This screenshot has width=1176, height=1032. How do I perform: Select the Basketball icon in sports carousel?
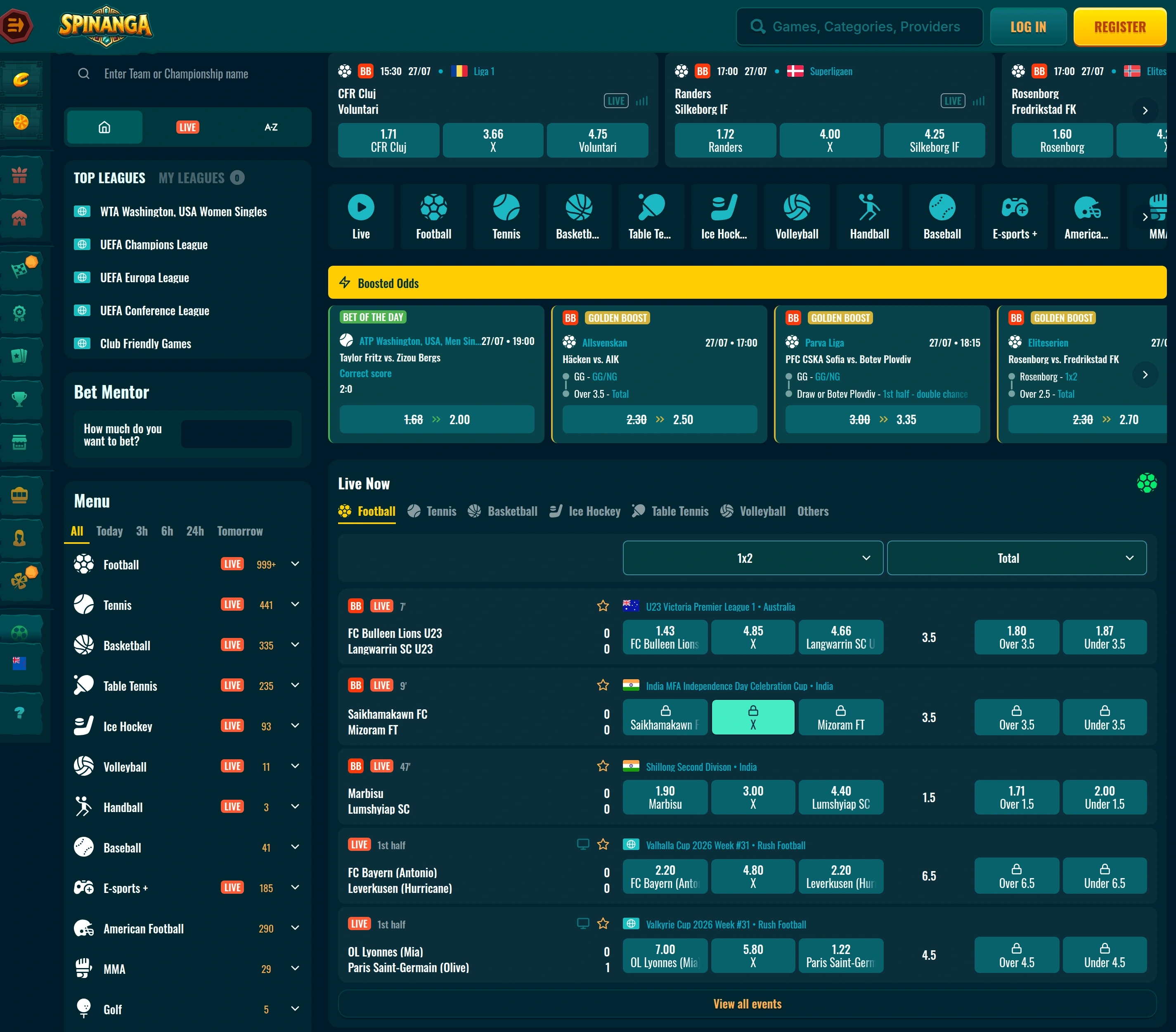tap(579, 217)
